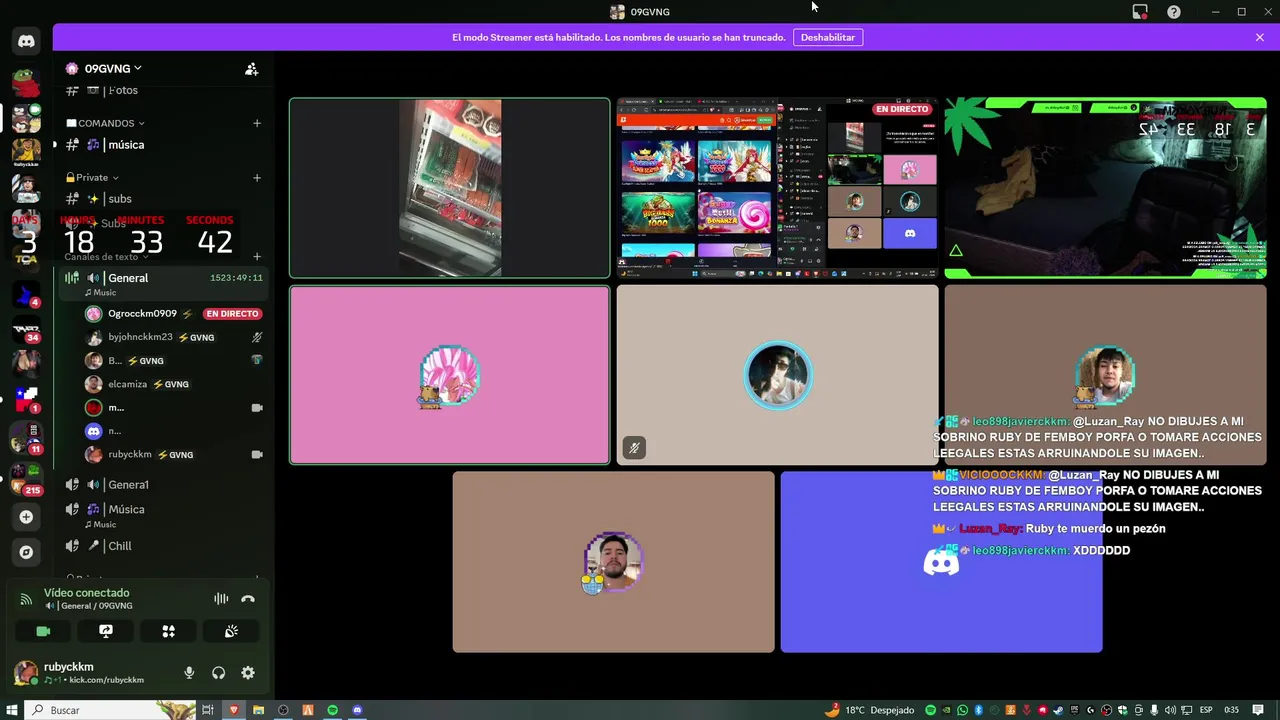Open the weather widget 18°C Despejado
Screen dimensions: 1280x720
click(869, 710)
